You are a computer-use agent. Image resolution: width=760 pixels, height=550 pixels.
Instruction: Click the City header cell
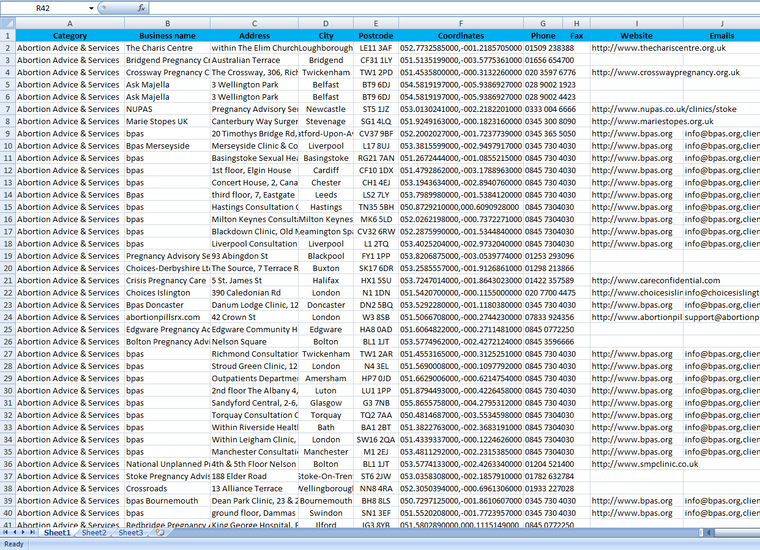click(326, 35)
